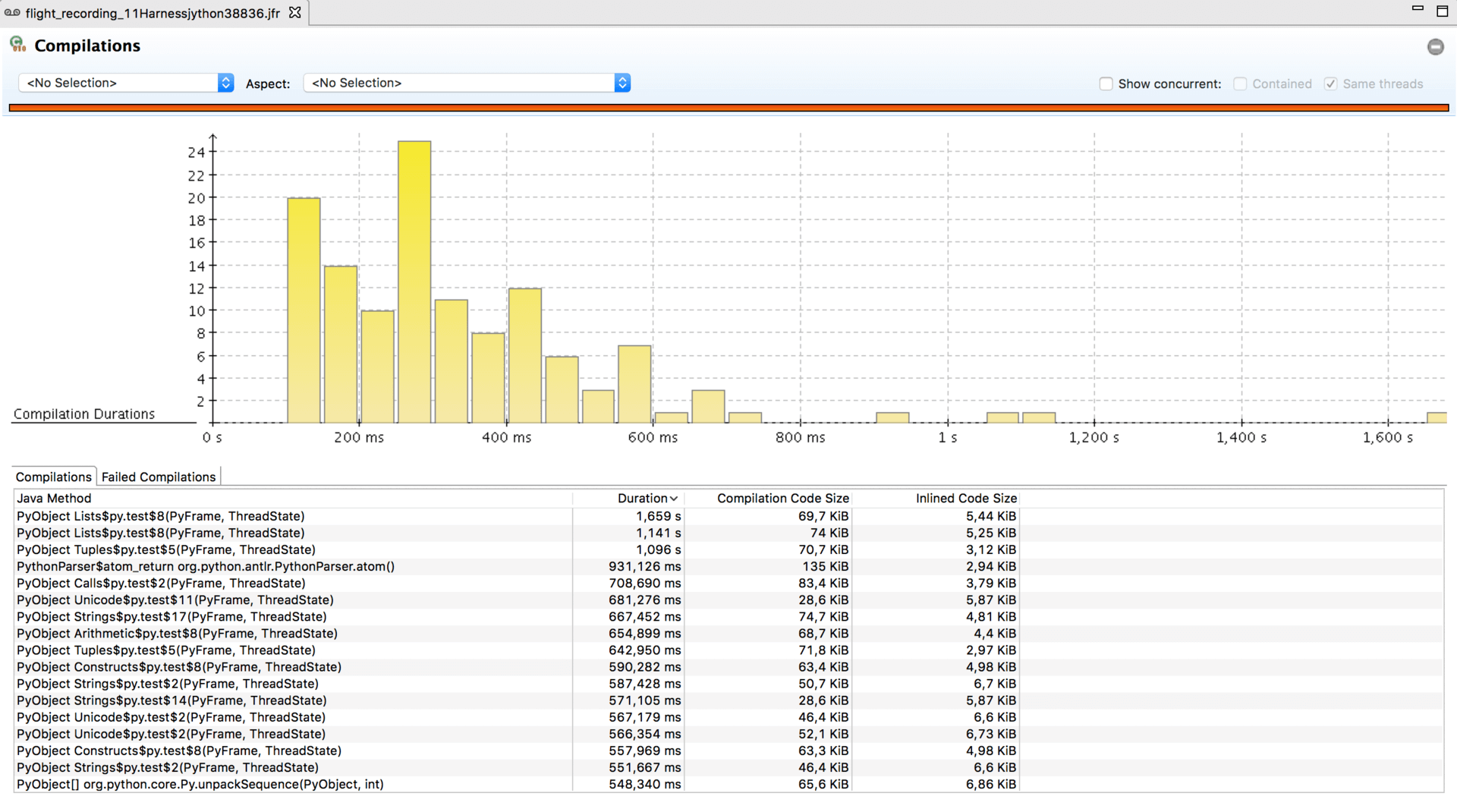Maximize the editor view pane
The height and width of the screenshot is (812, 1457).
1442,11
